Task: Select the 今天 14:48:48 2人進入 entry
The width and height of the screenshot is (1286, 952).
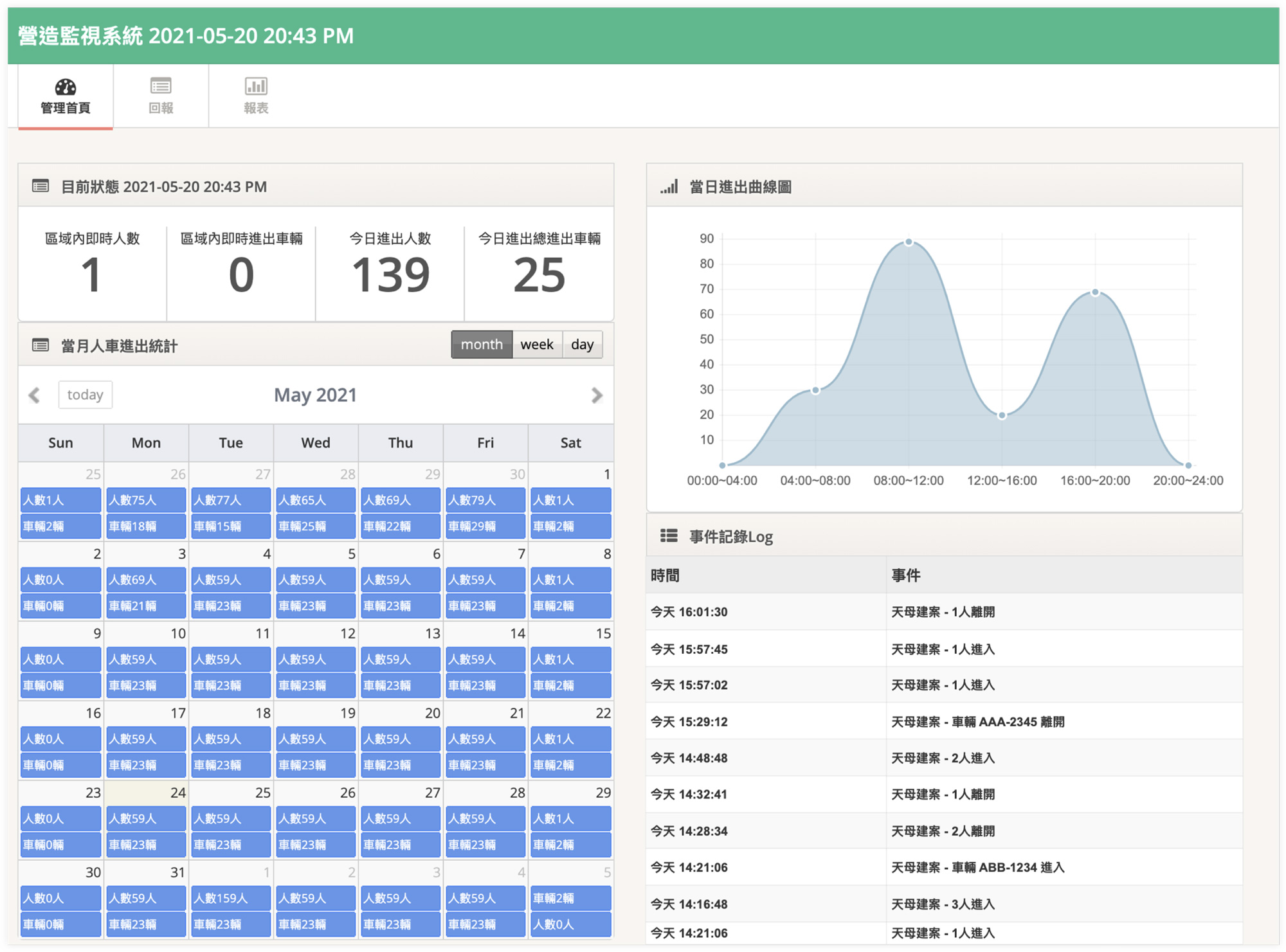Action: click(944, 759)
